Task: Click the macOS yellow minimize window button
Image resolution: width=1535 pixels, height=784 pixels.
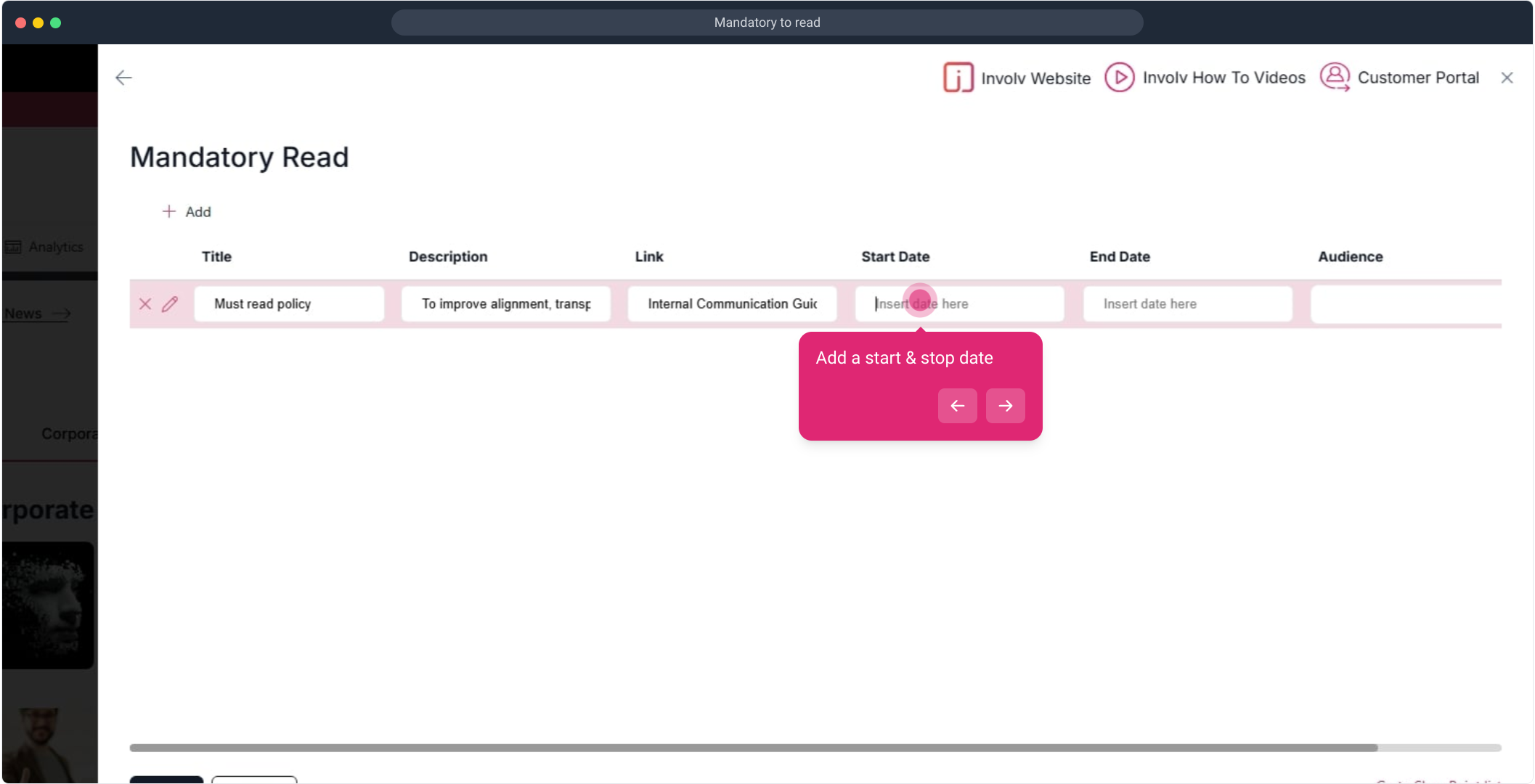Action: pos(38,23)
